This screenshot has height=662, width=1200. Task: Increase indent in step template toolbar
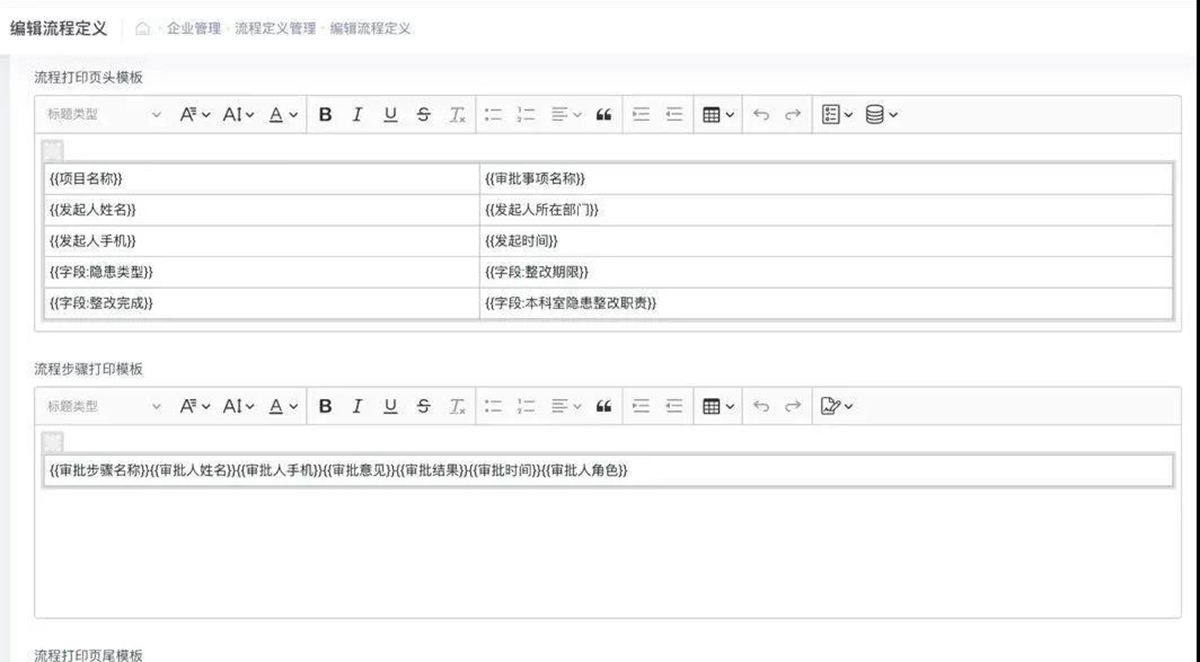[641, 406]
